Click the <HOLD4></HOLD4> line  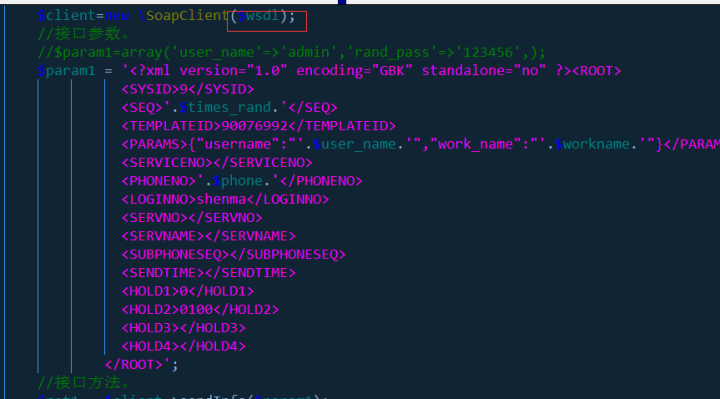point(183,346)
